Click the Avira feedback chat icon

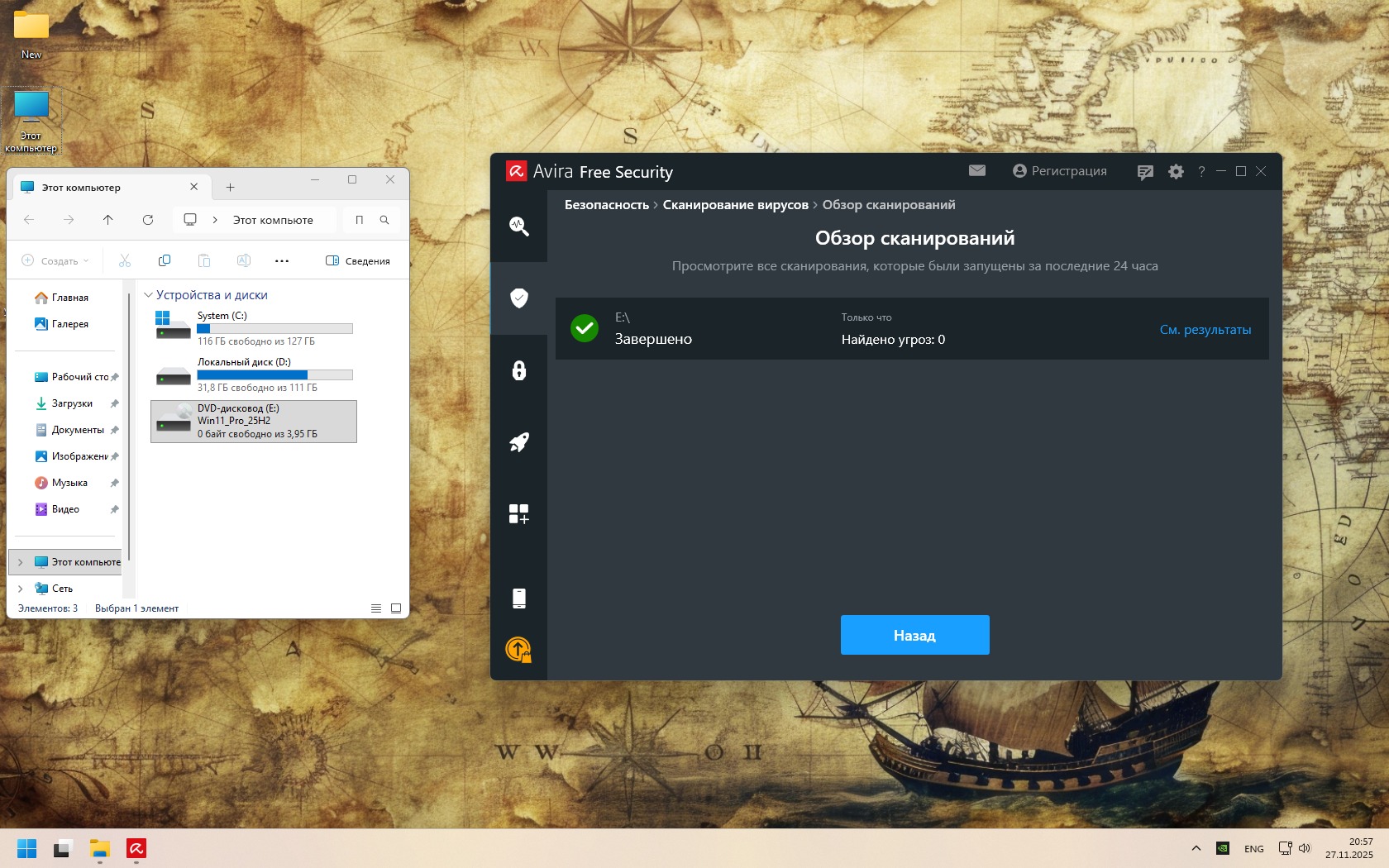pos(1145,172)
